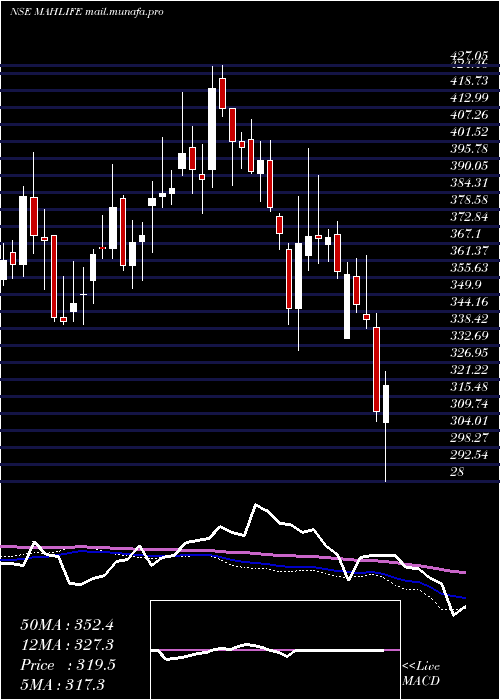Select the 326.95 price level label
This screenshot has width=500, height=700.
[x=469, y=352]
